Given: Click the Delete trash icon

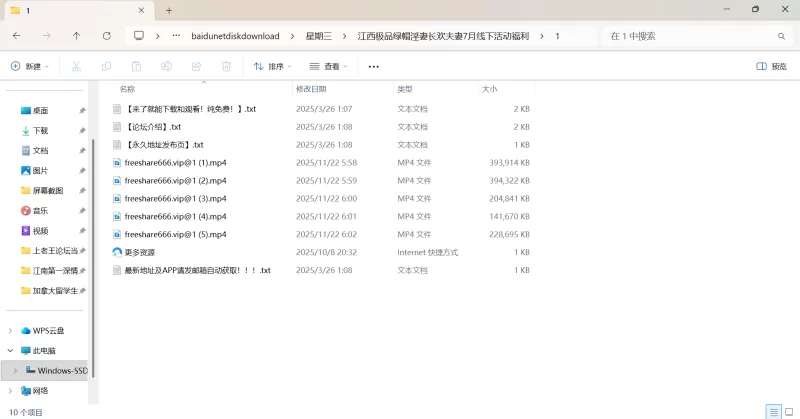Looking at the screenshot, I should tap(226, 66).
